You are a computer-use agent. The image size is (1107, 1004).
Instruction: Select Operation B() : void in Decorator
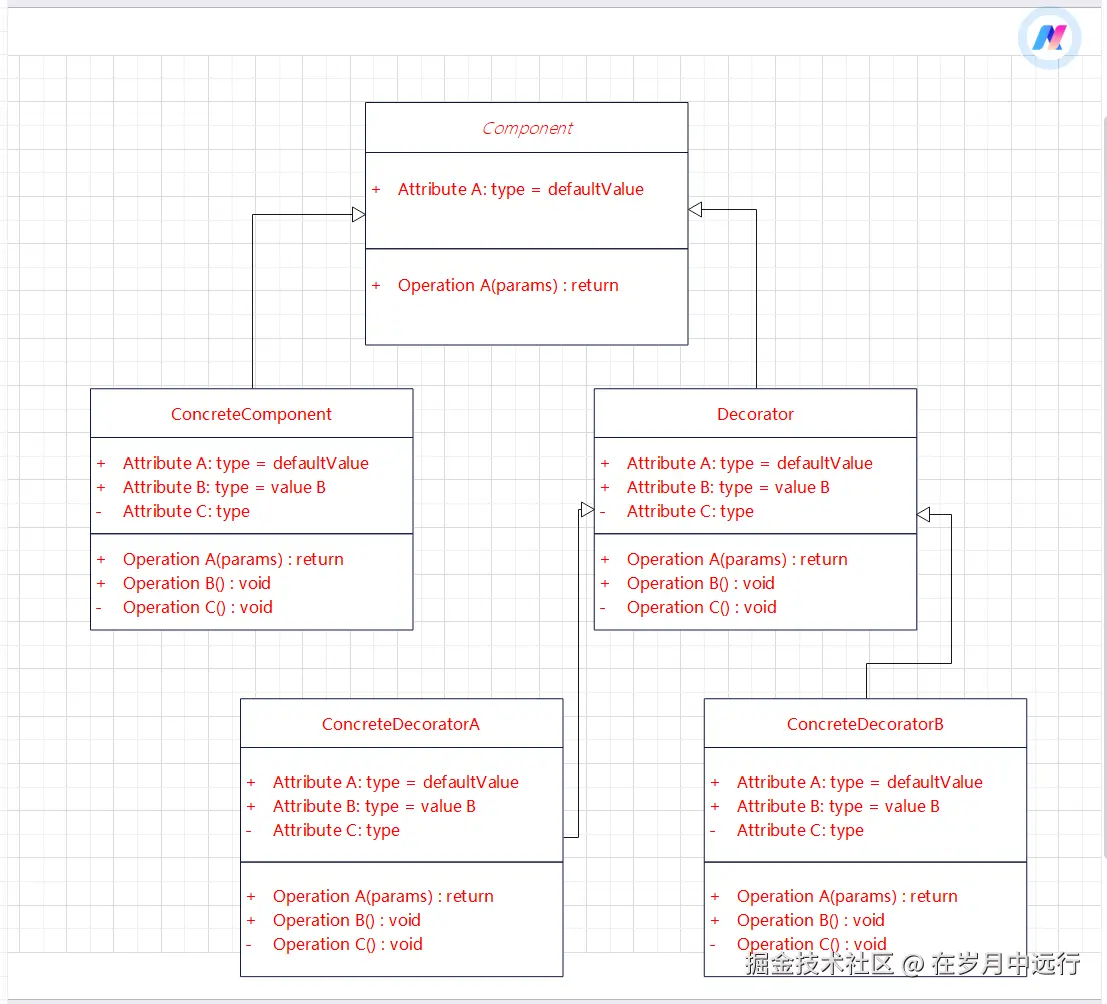tap(700, 583)
